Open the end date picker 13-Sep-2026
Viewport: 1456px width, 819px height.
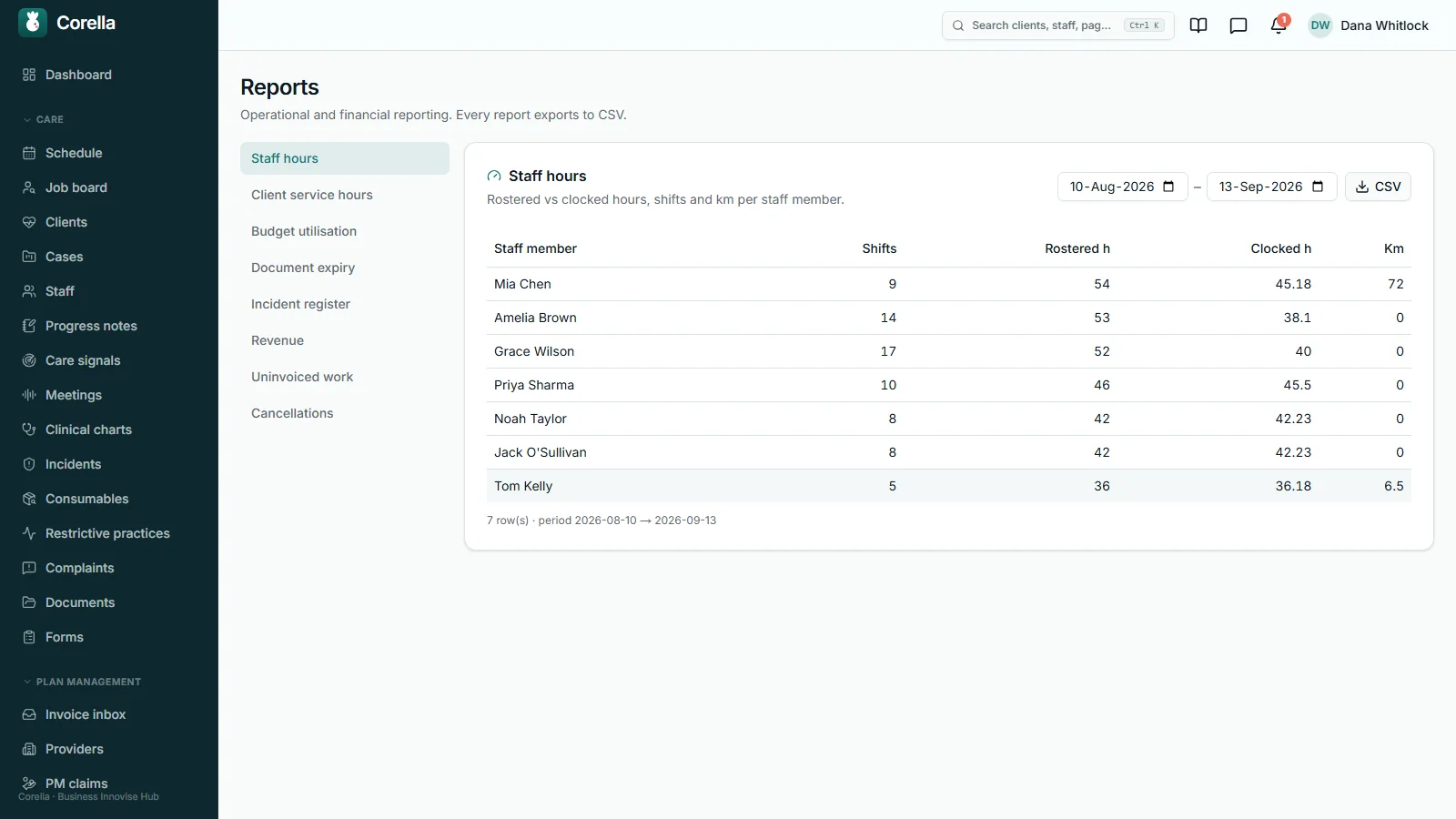(x=1271, y=187)
